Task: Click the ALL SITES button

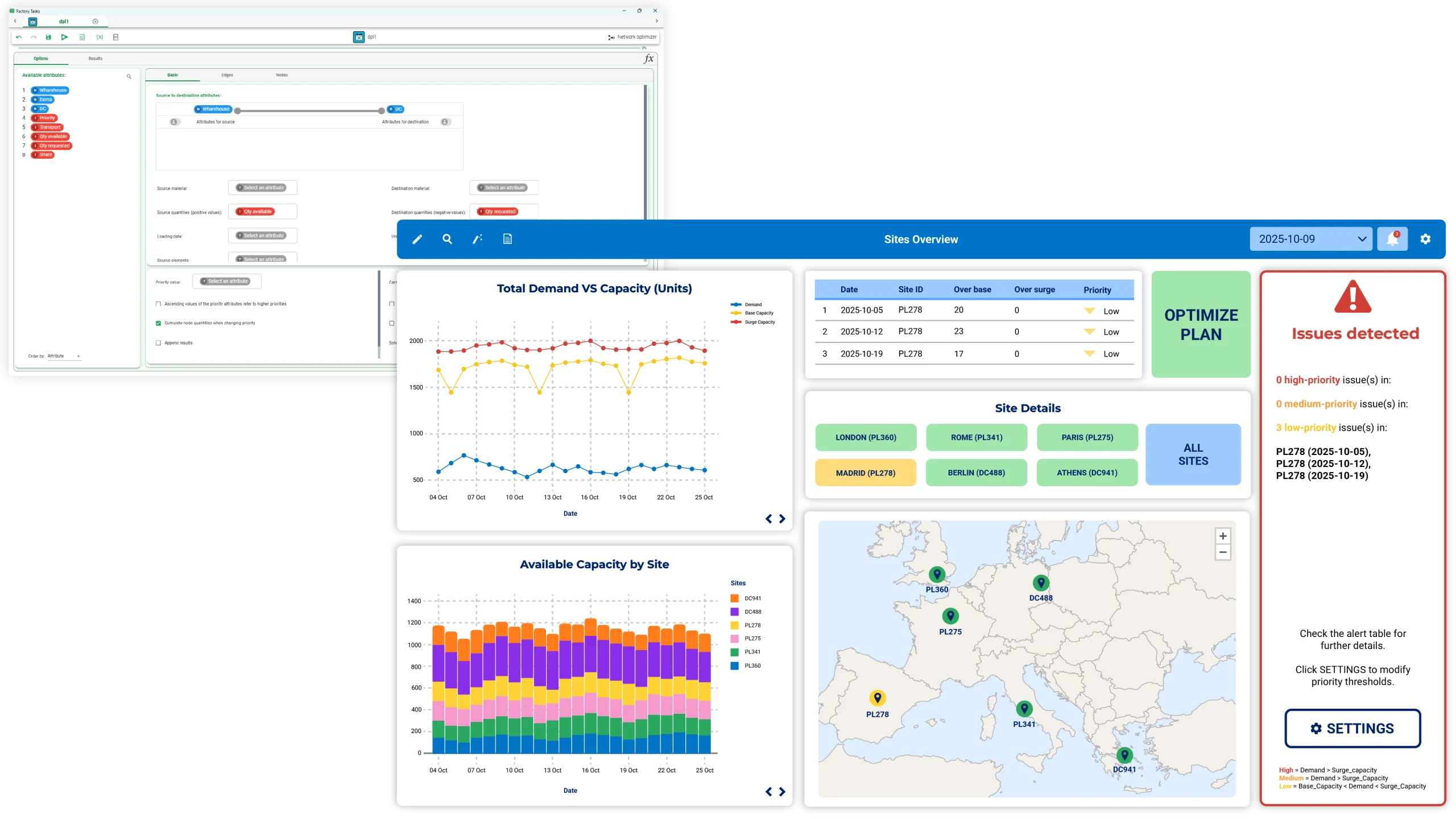Action: [1193, 454]
